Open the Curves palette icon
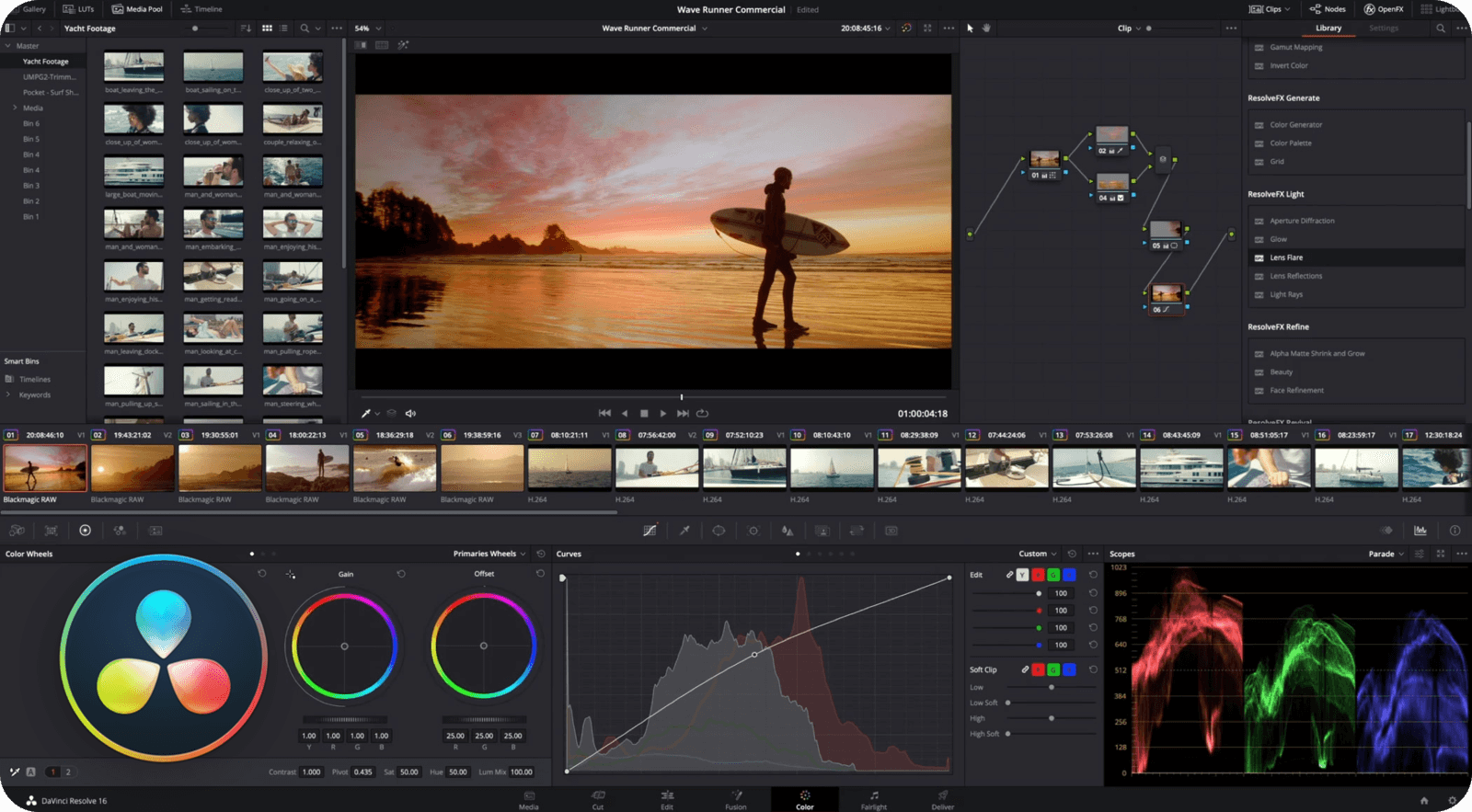The width and height of the screenshot is (1472, 812). pos(650,531)
